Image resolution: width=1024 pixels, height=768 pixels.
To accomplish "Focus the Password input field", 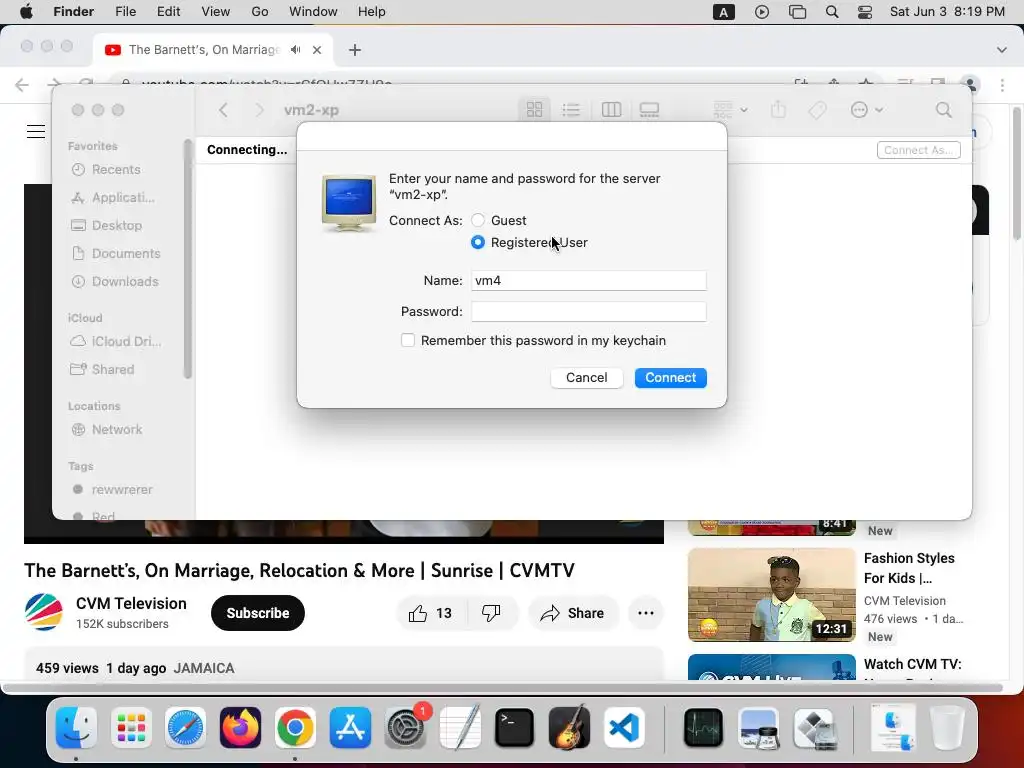I will (588, 312).
